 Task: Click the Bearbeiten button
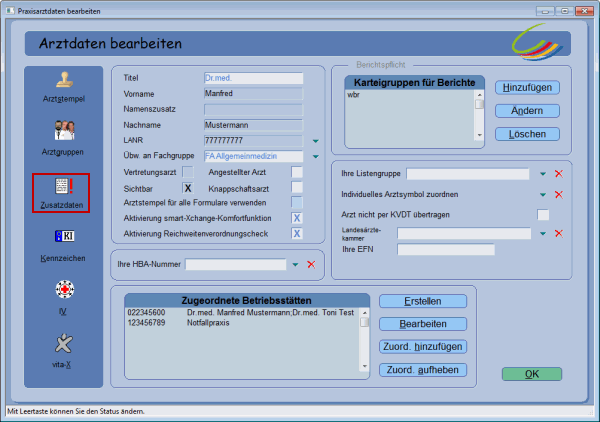pos(423,324)
